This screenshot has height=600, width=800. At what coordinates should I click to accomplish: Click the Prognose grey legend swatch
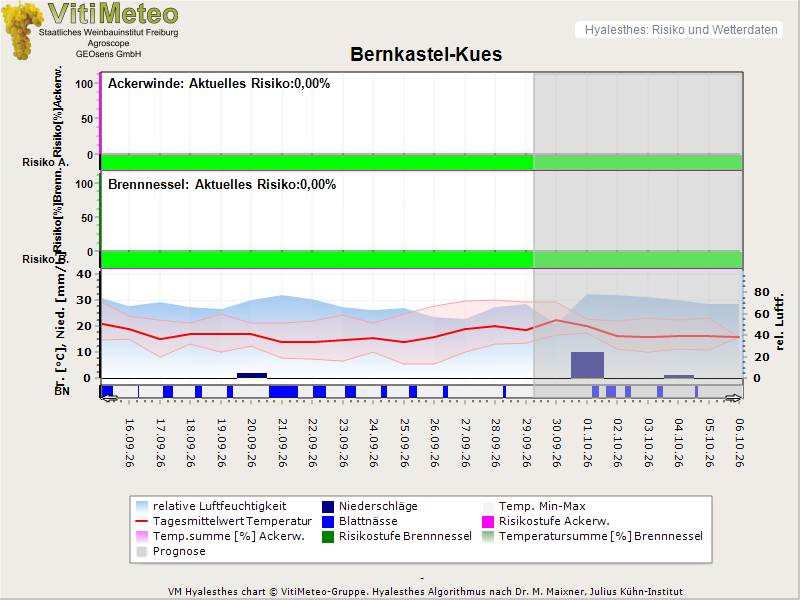(142, 552)
